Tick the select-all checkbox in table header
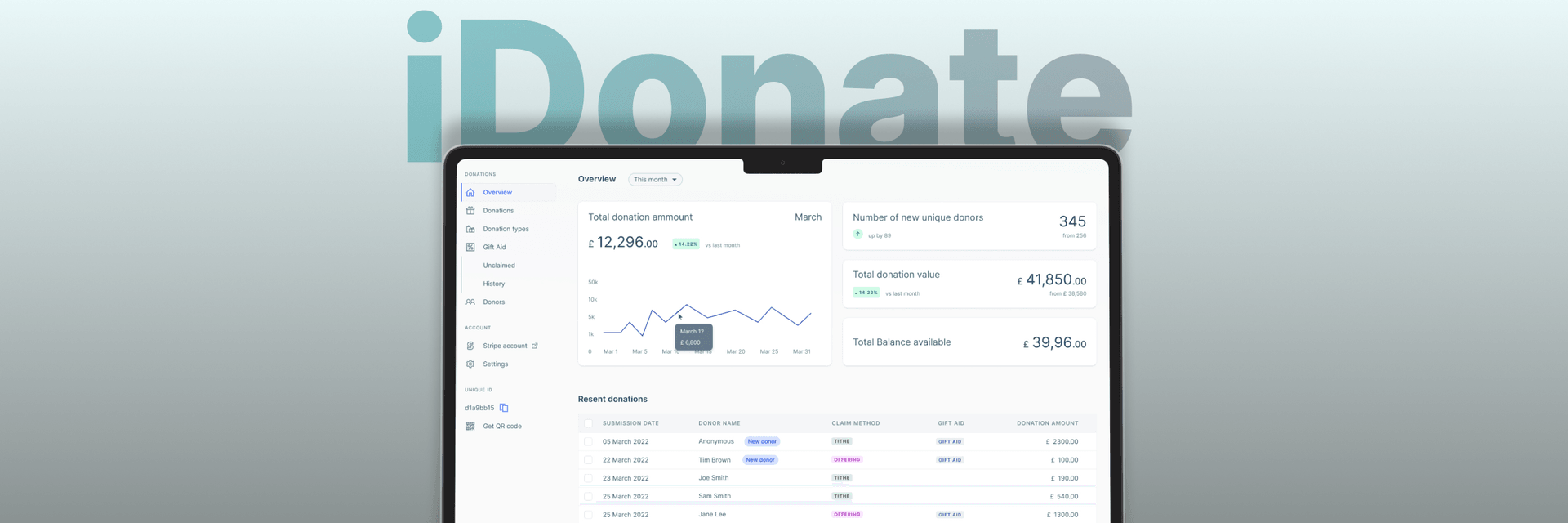The width and height of the screenshot is (1568, 523). (588, 423)
